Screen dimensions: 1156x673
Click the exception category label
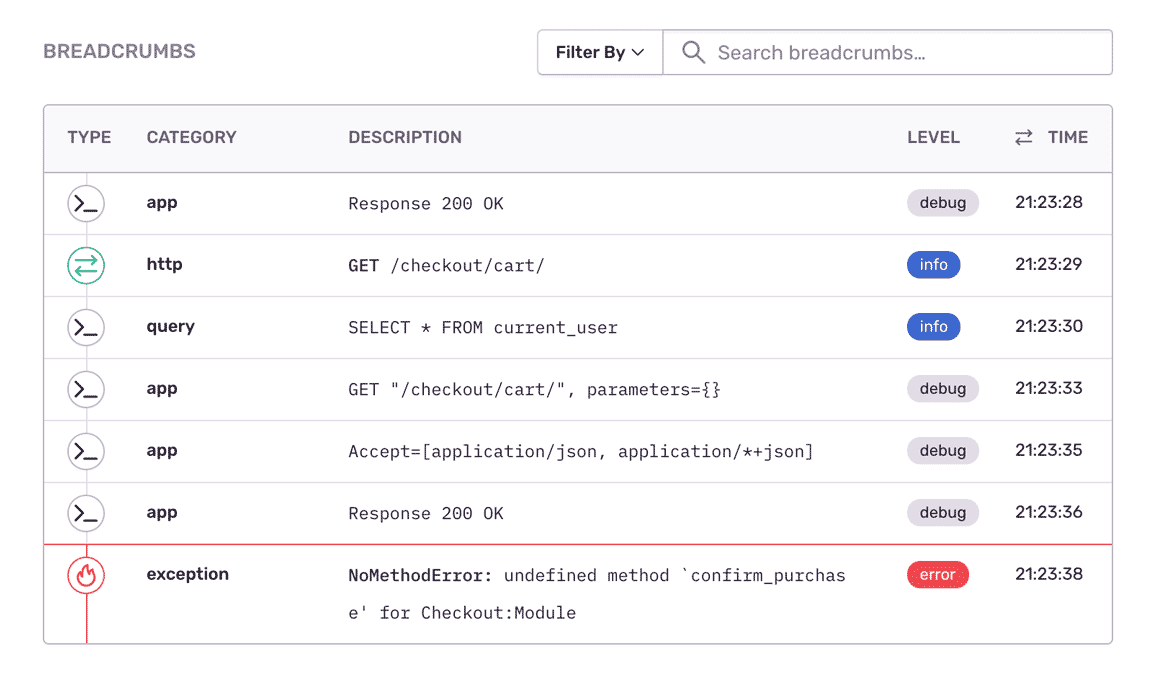click(x=187, y=574)
